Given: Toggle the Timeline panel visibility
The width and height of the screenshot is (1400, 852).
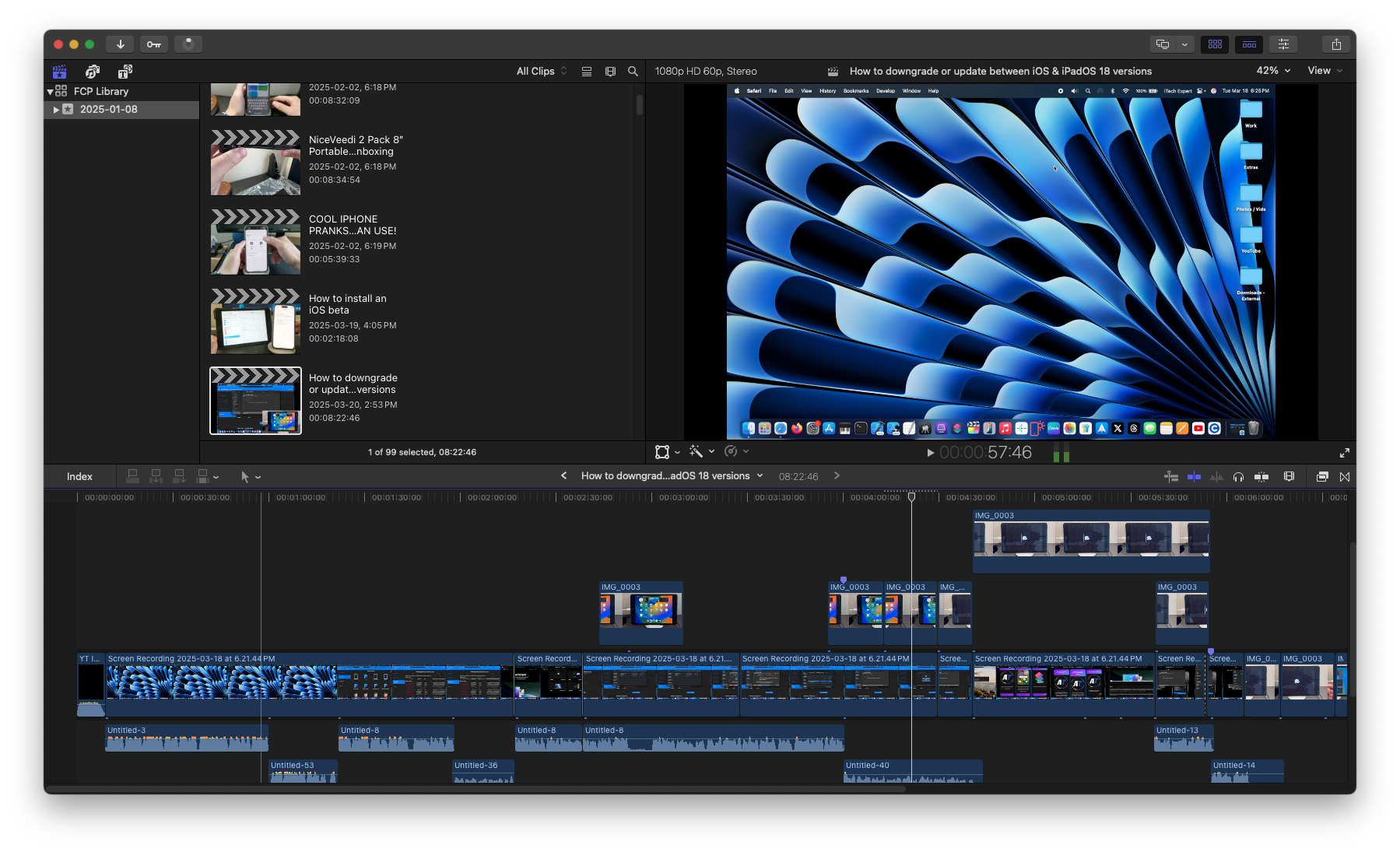Looking at the screenshot, I should [1249, 44].
